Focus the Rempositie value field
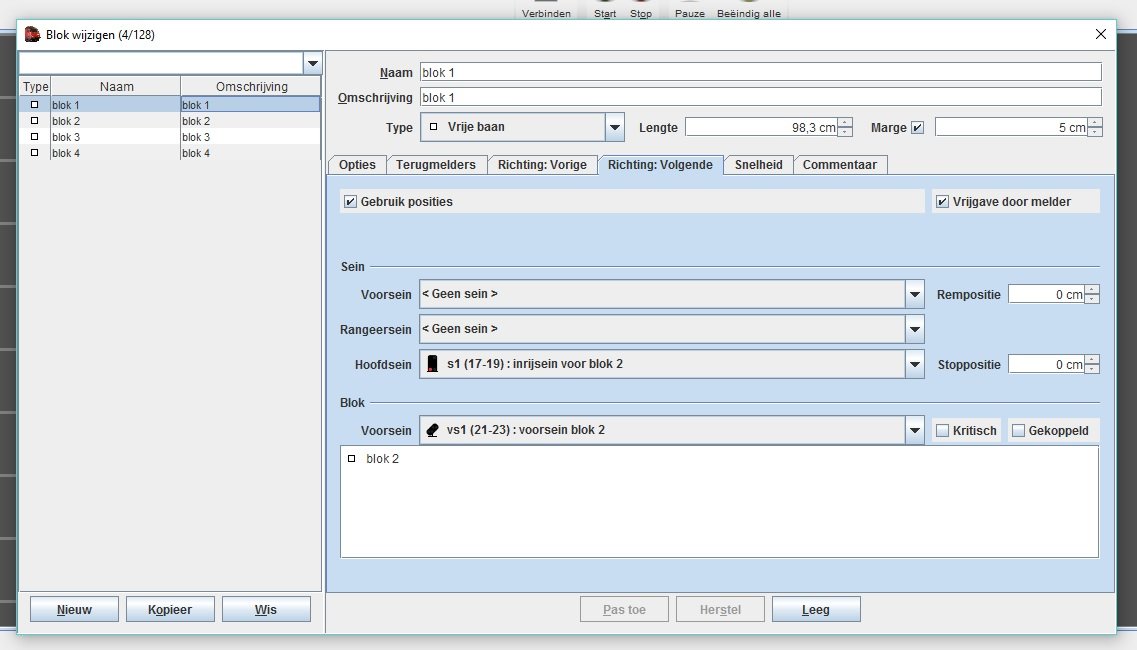 click(1046, 294)
